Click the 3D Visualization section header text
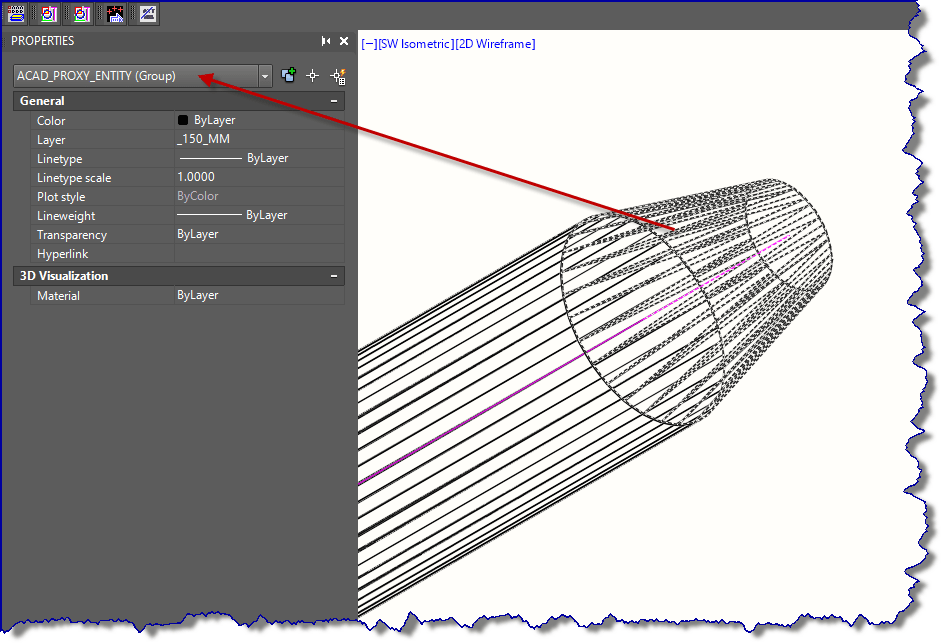Viewport: 941px width, 643px height. pyautogui.click(x=64, y=276)
